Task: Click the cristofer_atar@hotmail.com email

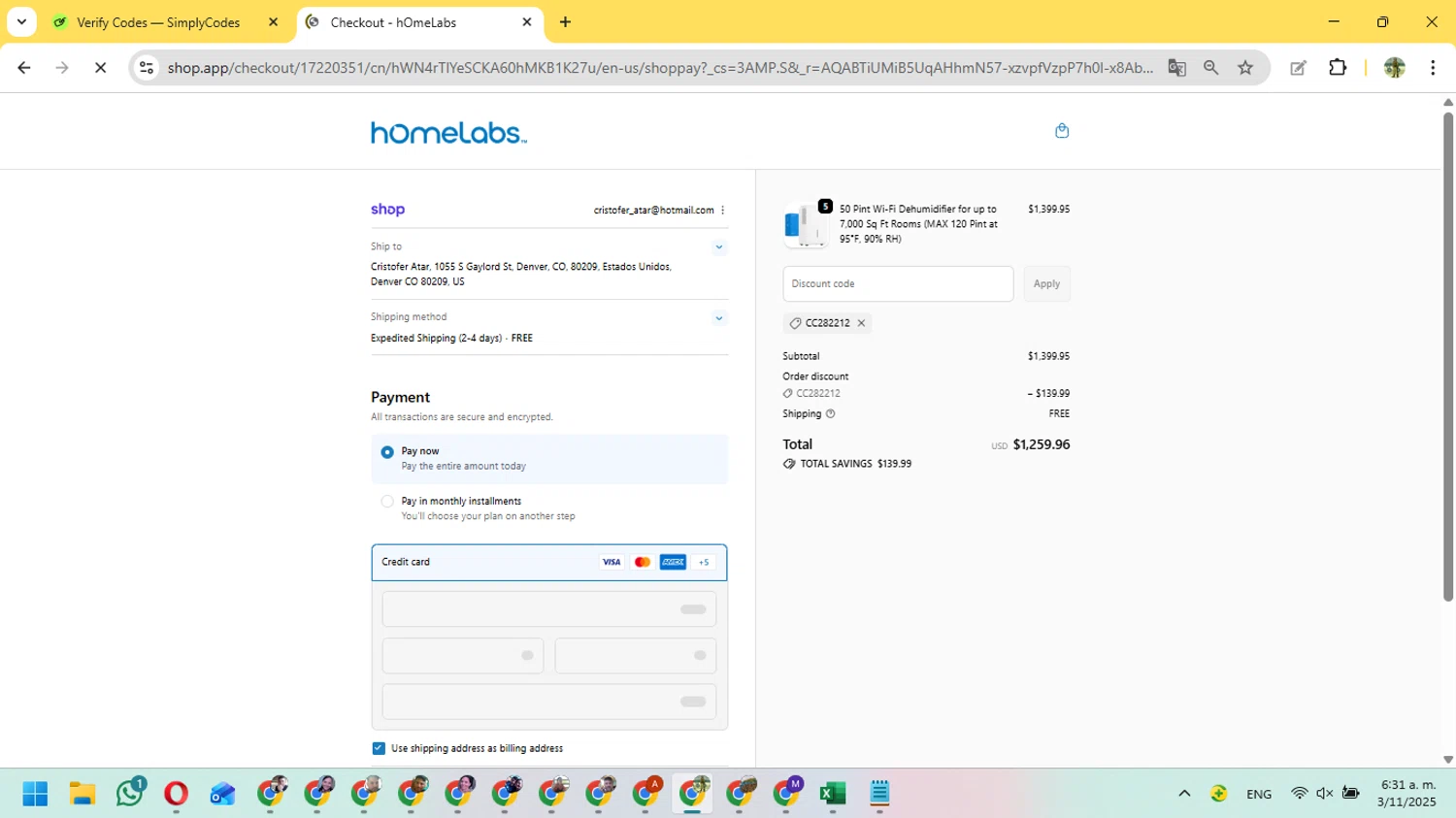Action: click(x=653, y=210)
